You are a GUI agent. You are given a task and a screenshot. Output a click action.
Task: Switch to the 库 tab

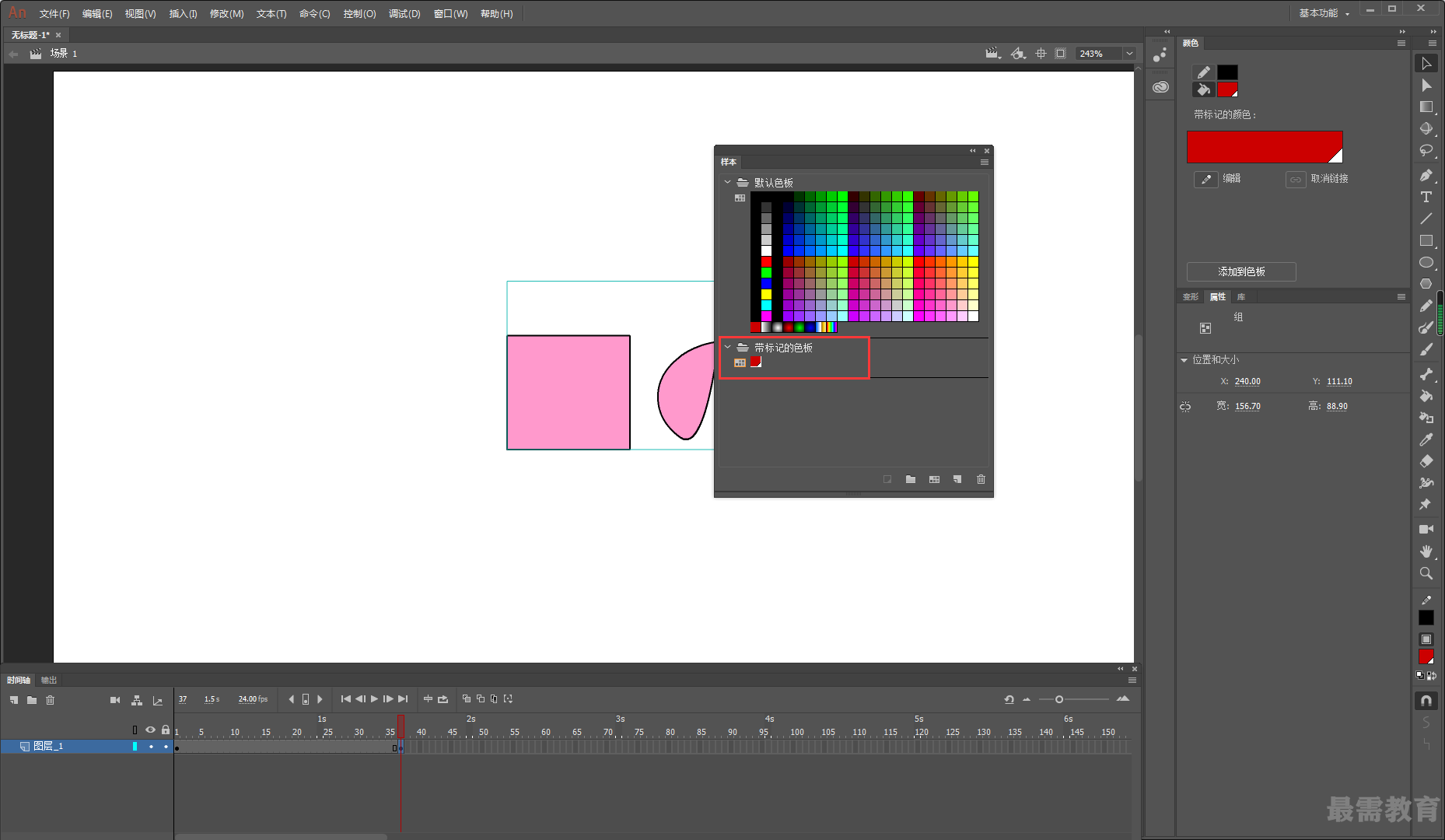(1241, 297)
